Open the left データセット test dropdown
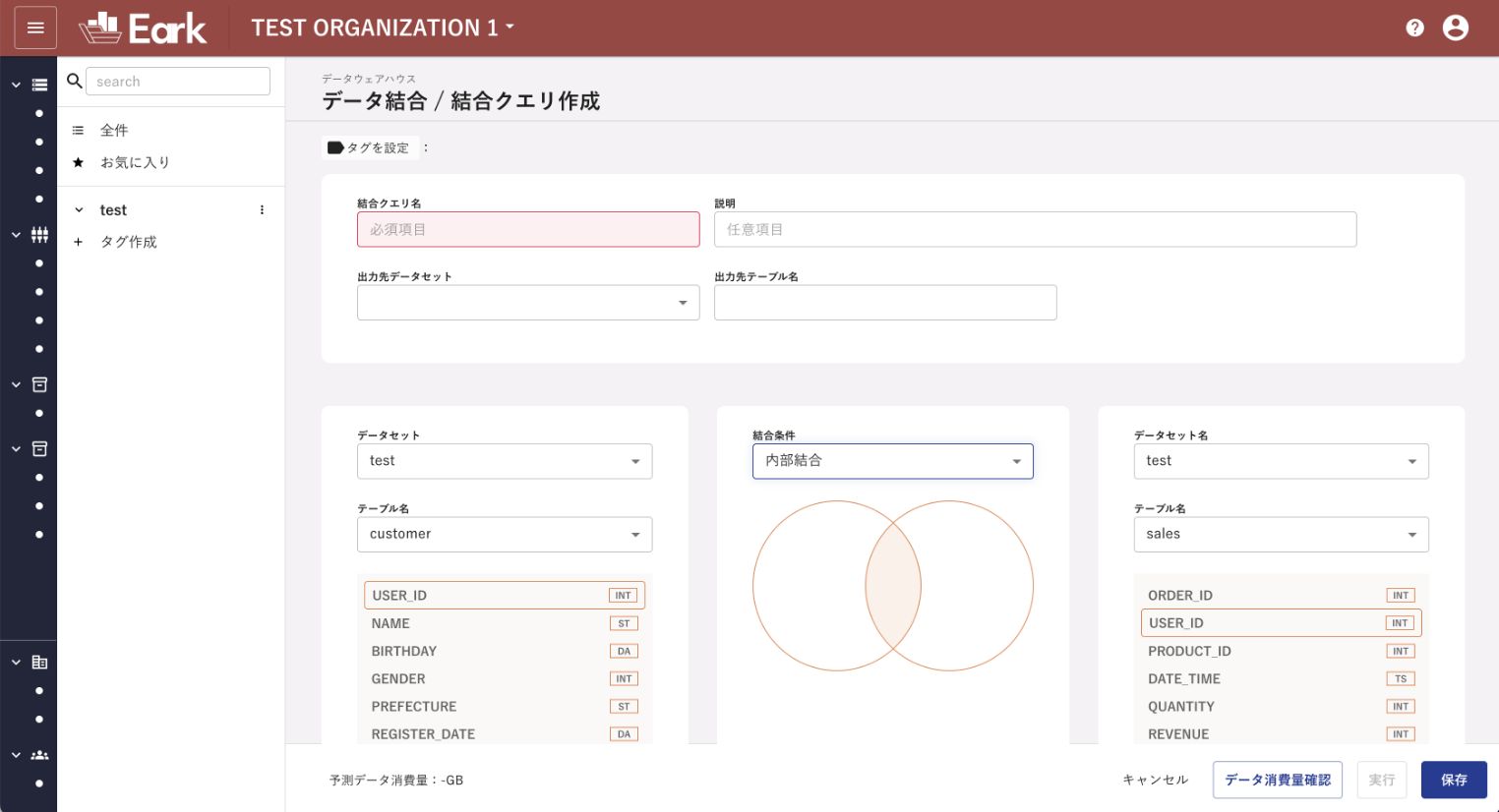1499x812 pixels. (505, 461)
